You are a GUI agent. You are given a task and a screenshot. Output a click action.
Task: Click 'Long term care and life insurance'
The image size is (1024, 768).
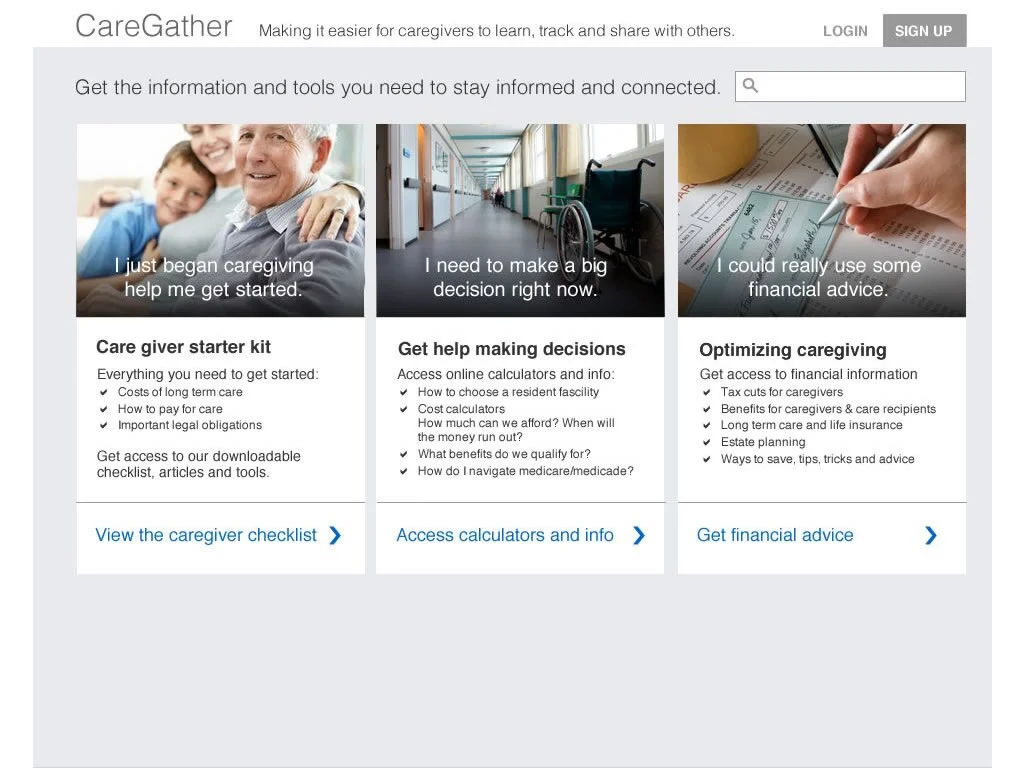click(812, 425)
